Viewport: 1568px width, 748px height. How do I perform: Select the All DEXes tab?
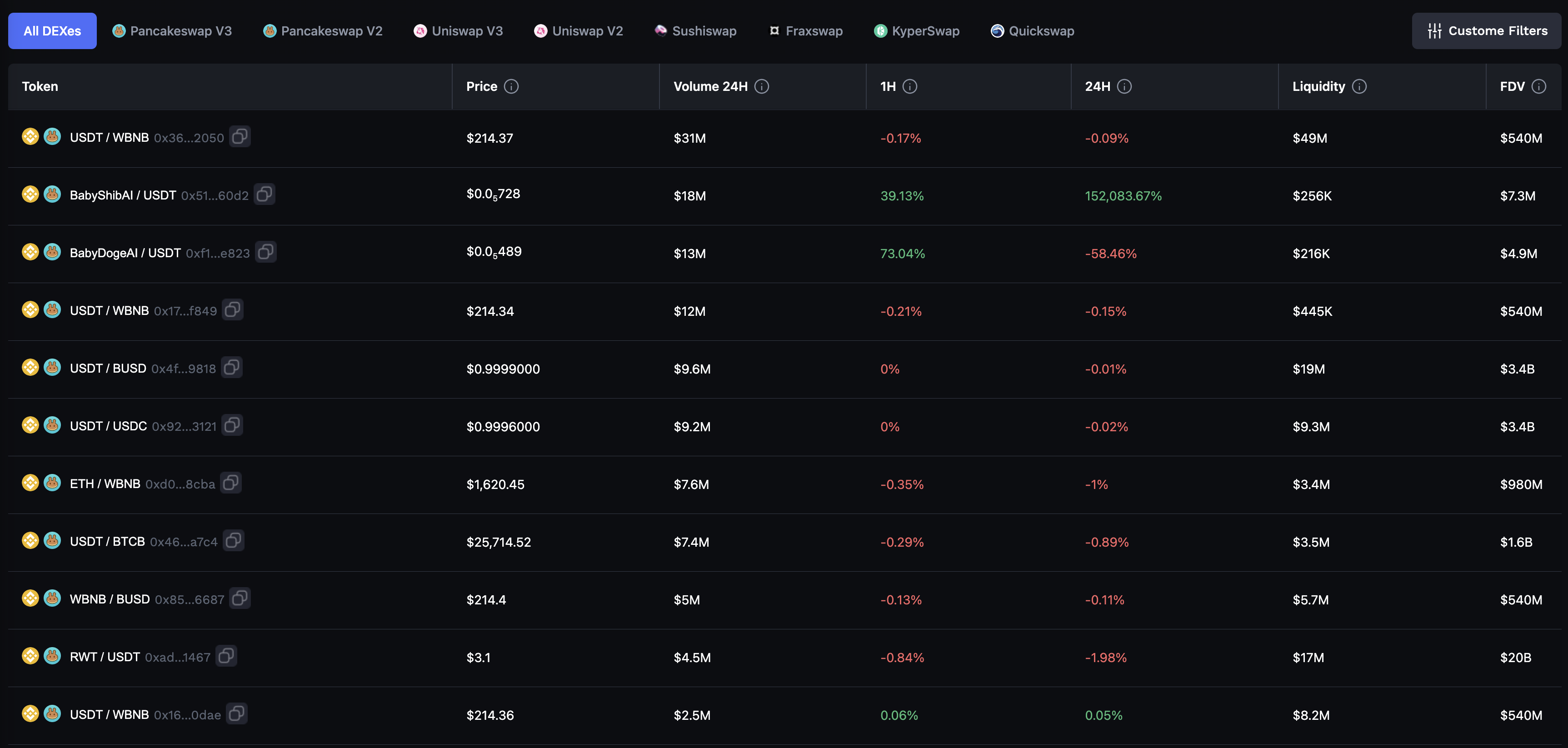[52, 31]
